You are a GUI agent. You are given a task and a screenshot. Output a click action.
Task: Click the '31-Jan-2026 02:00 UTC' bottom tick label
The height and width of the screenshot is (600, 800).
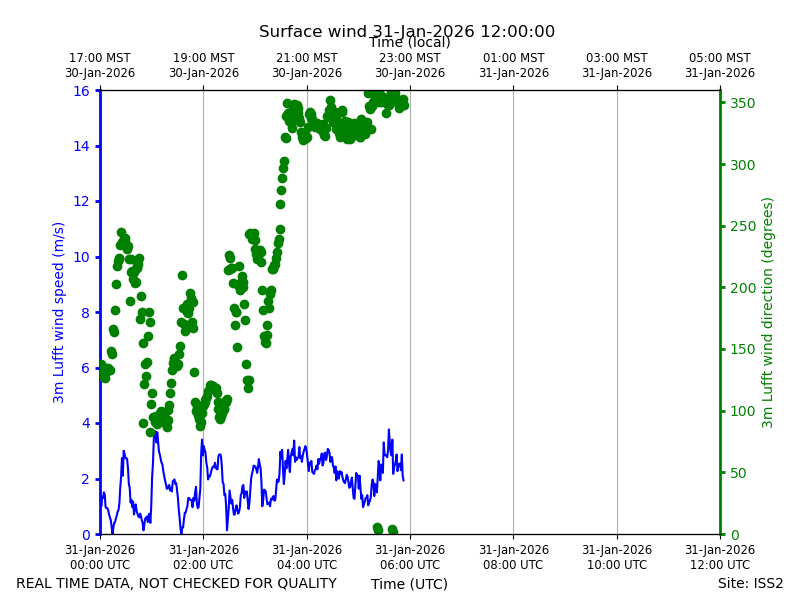[204, 557]
